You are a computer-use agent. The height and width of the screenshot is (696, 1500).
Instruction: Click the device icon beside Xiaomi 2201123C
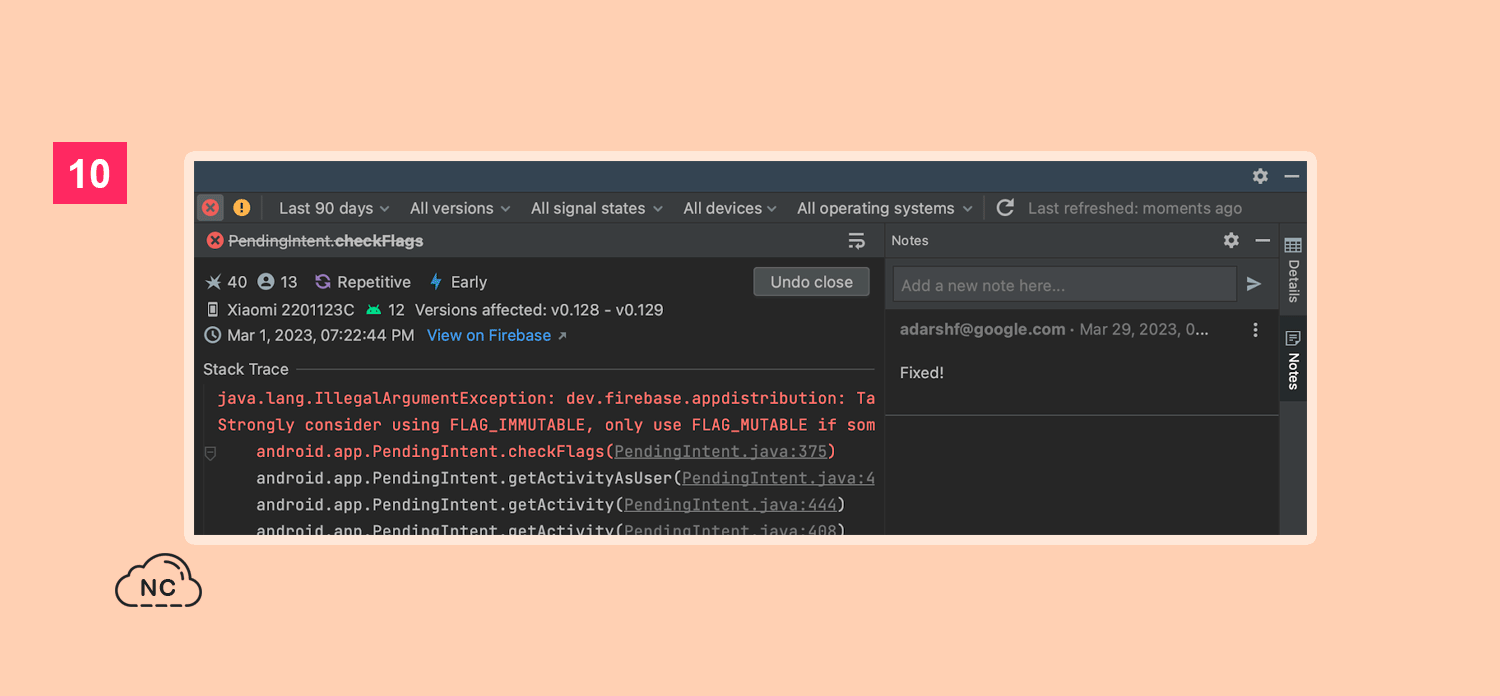point(213,310)
